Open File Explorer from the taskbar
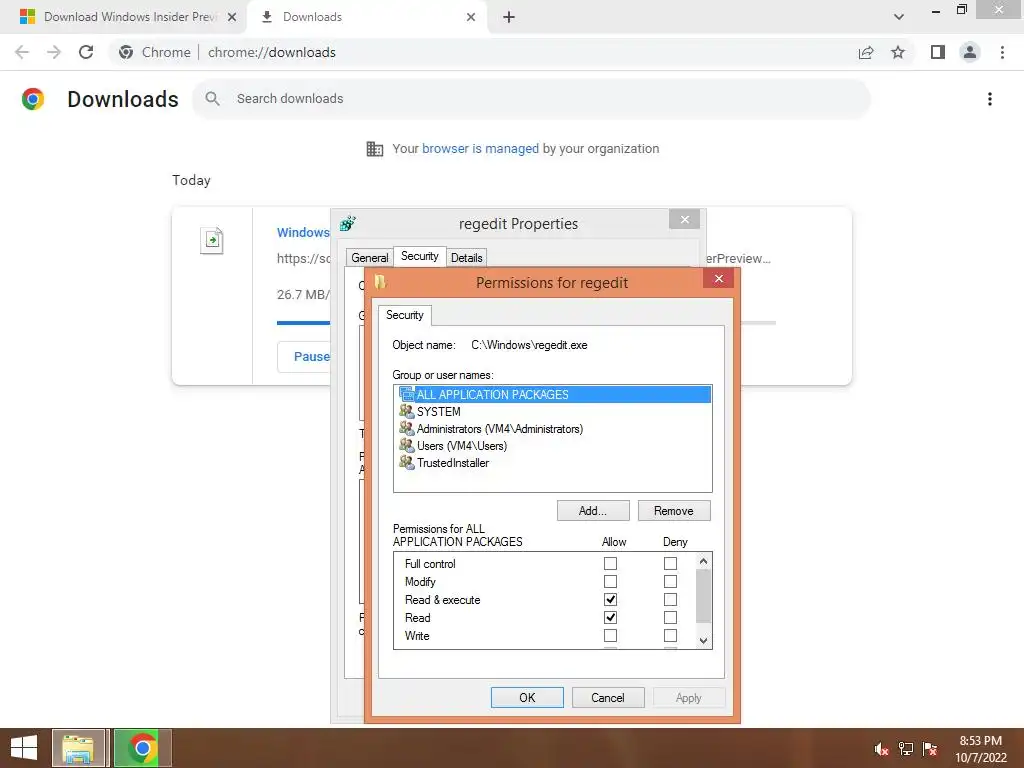Image resolution: width=1024 pixels, height=768 pixels. pyautogui.click(x=78, y=748)
